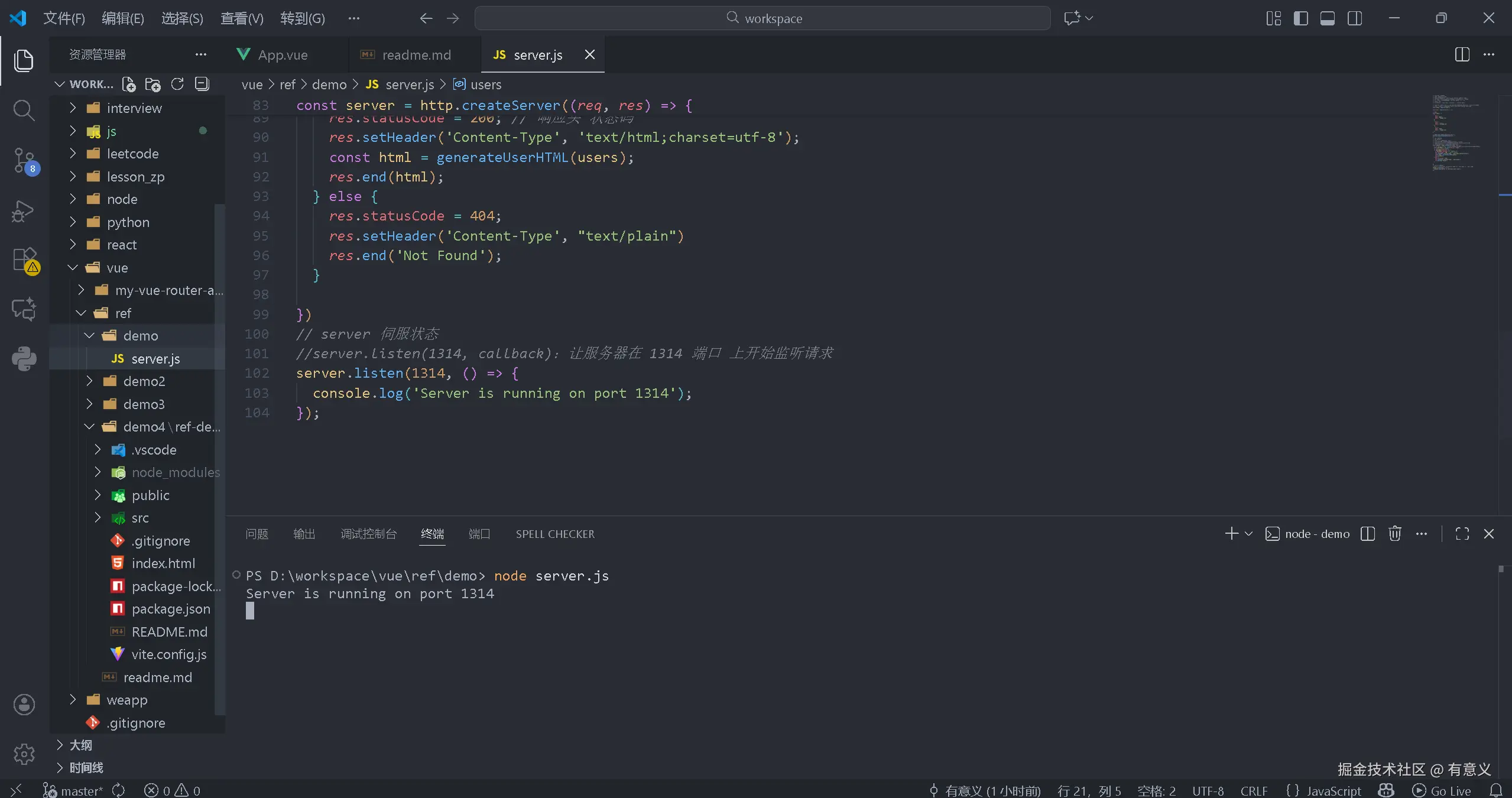Viewport: 1512px width, 798px height.
Task: Open the Python activity bar icon
Action: (24, 358)
